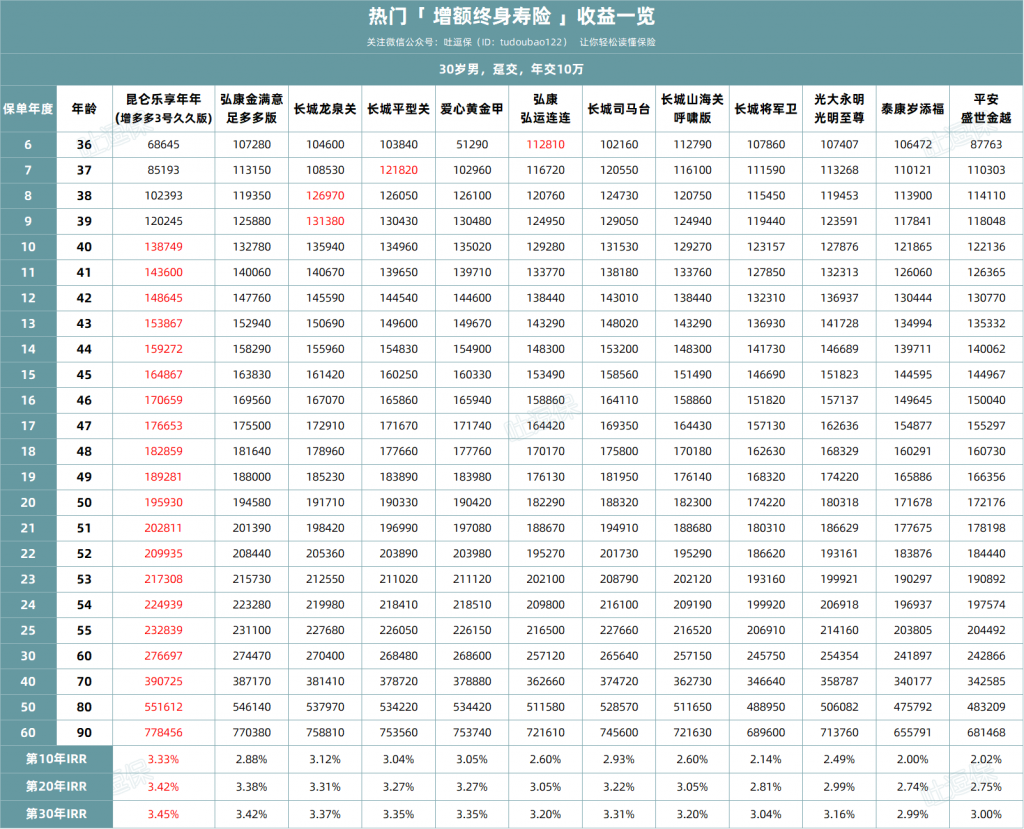Click red value 276697 in age 60 row
This screenshot has height=829, width=1024.
pyautogui.click(x=163, y=656)
